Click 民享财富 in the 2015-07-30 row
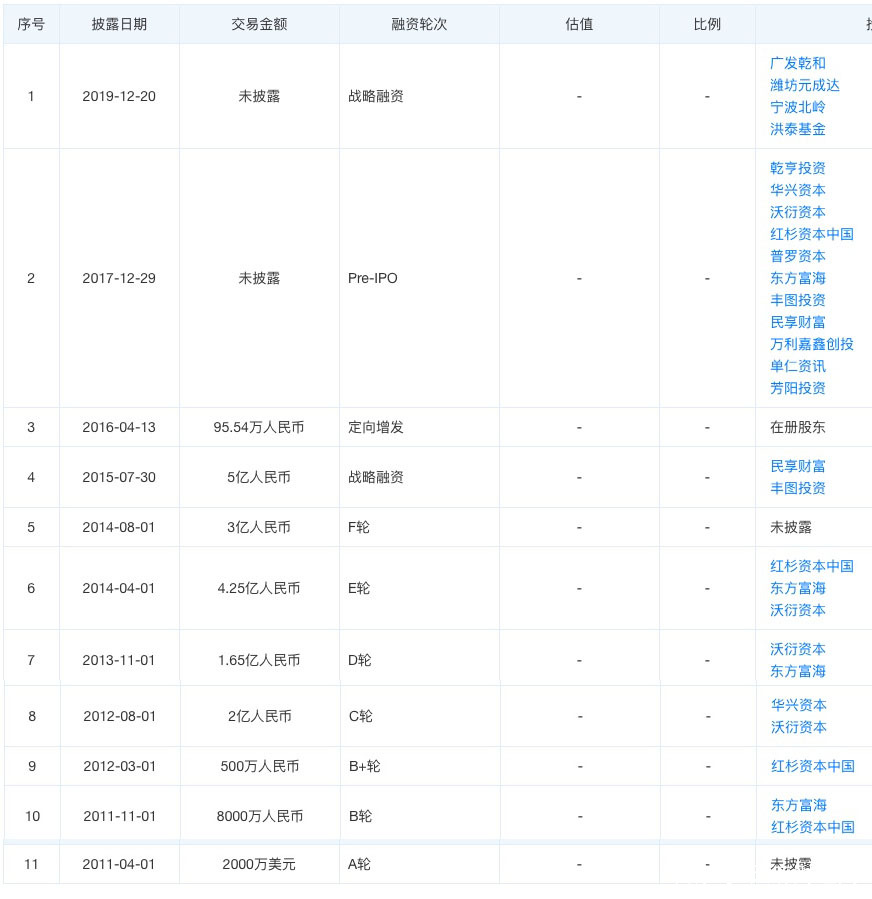Viewport: 872px width, 899px height. click(x=797, y=466)
